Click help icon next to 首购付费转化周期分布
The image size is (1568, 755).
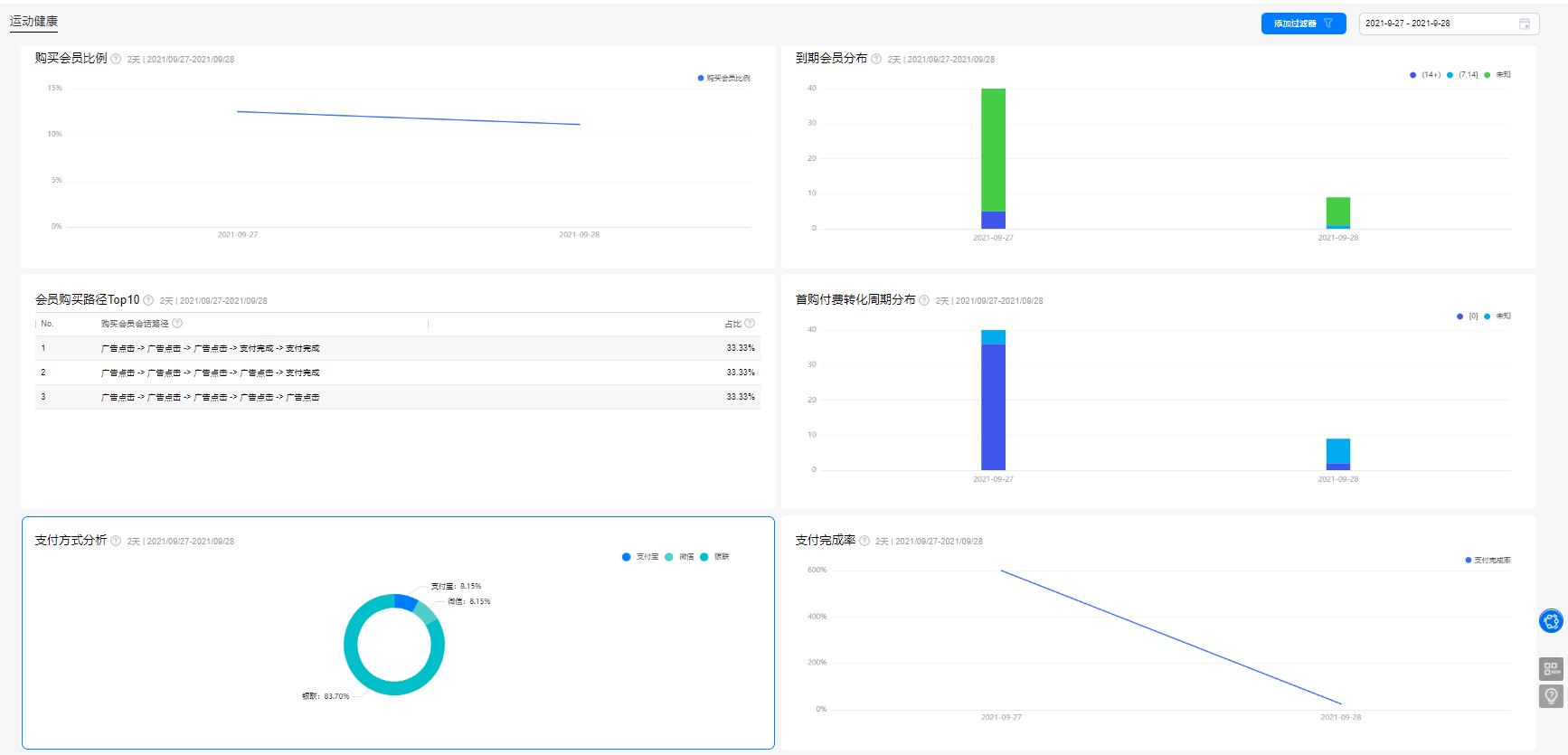pyautogui.click(x=924, y=300)
